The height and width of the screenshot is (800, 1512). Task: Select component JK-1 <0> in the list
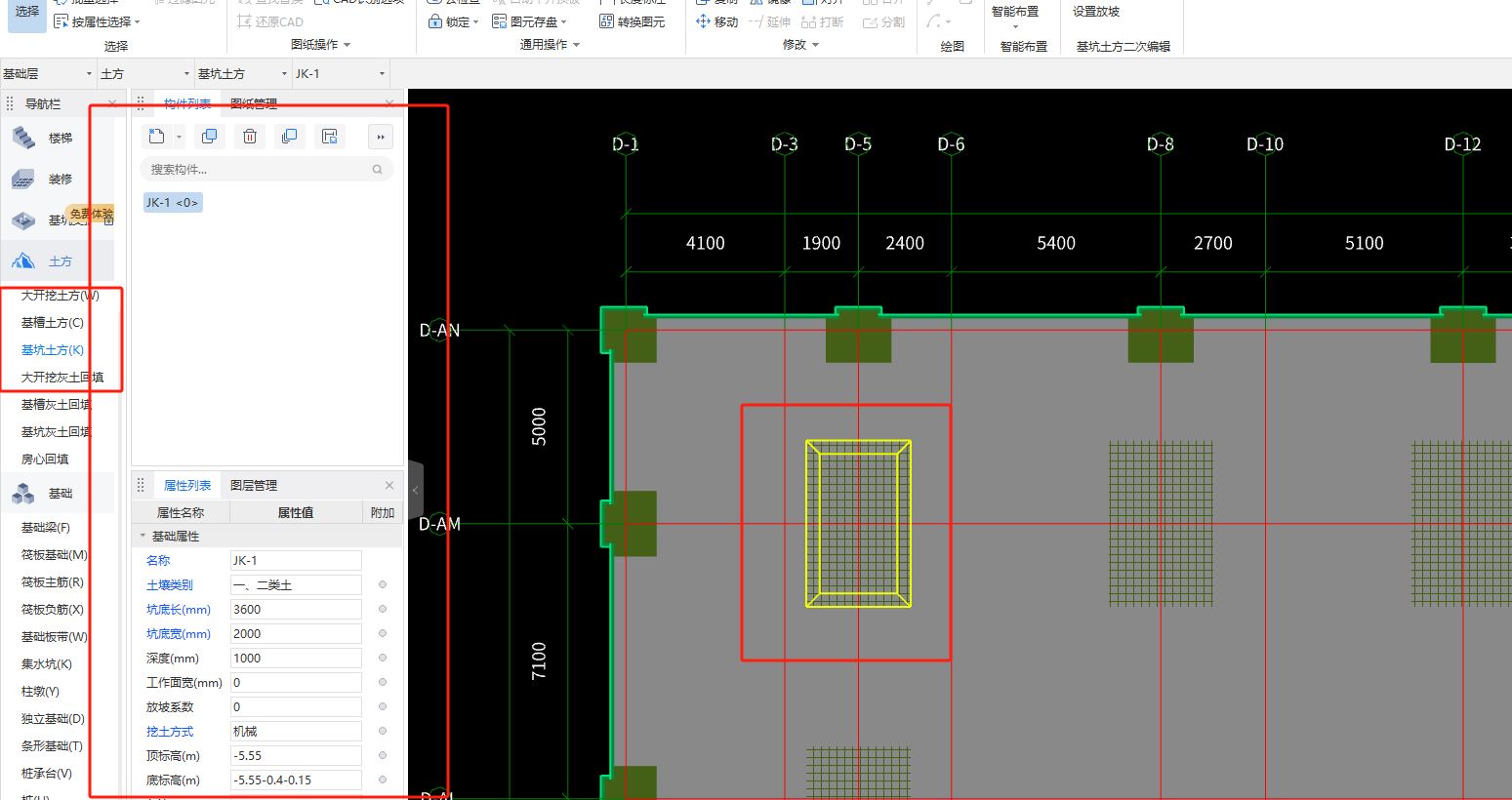[173, 203]
